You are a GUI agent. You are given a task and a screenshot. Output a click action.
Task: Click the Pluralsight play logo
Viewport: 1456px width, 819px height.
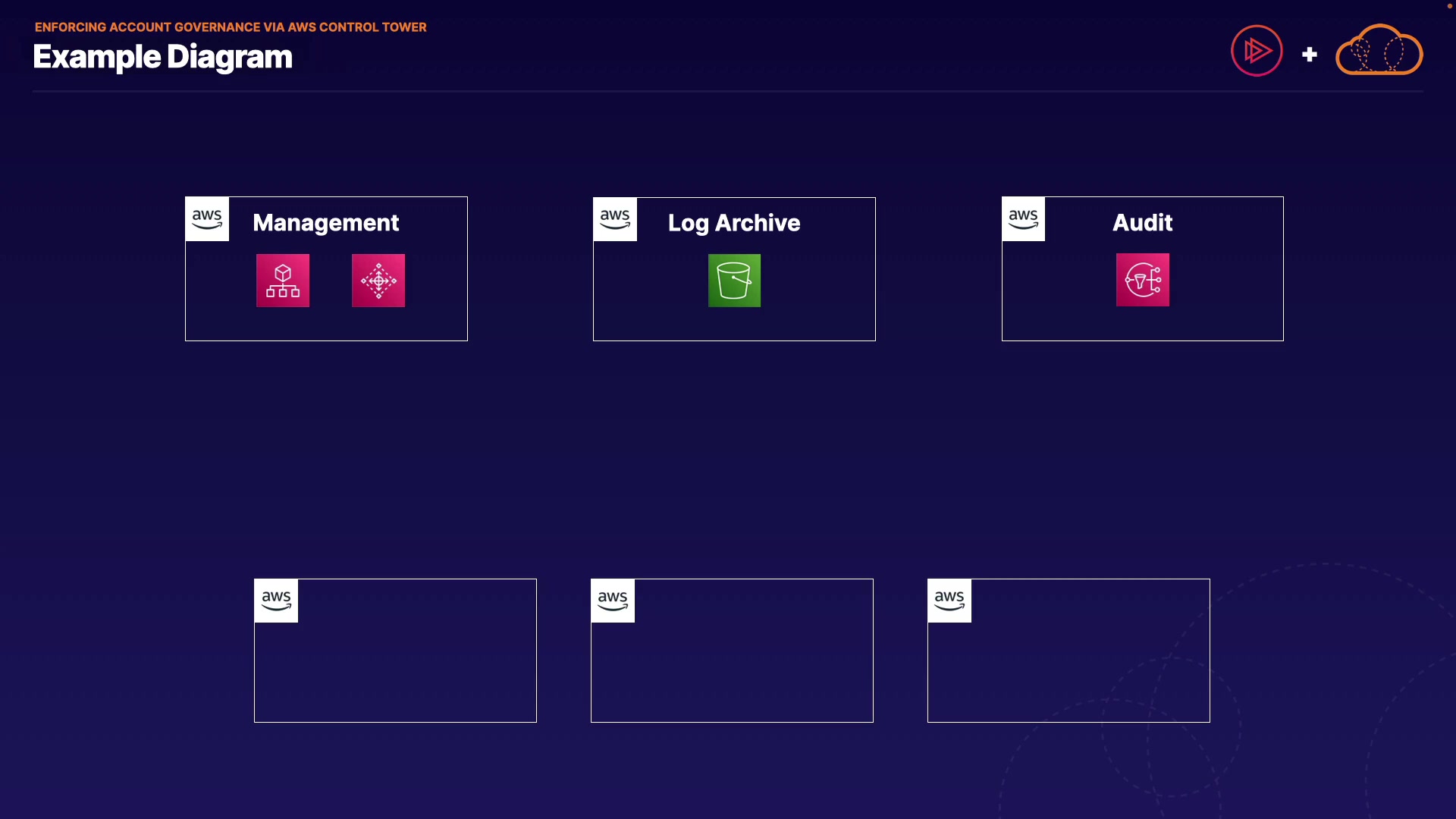point(1257,51)
